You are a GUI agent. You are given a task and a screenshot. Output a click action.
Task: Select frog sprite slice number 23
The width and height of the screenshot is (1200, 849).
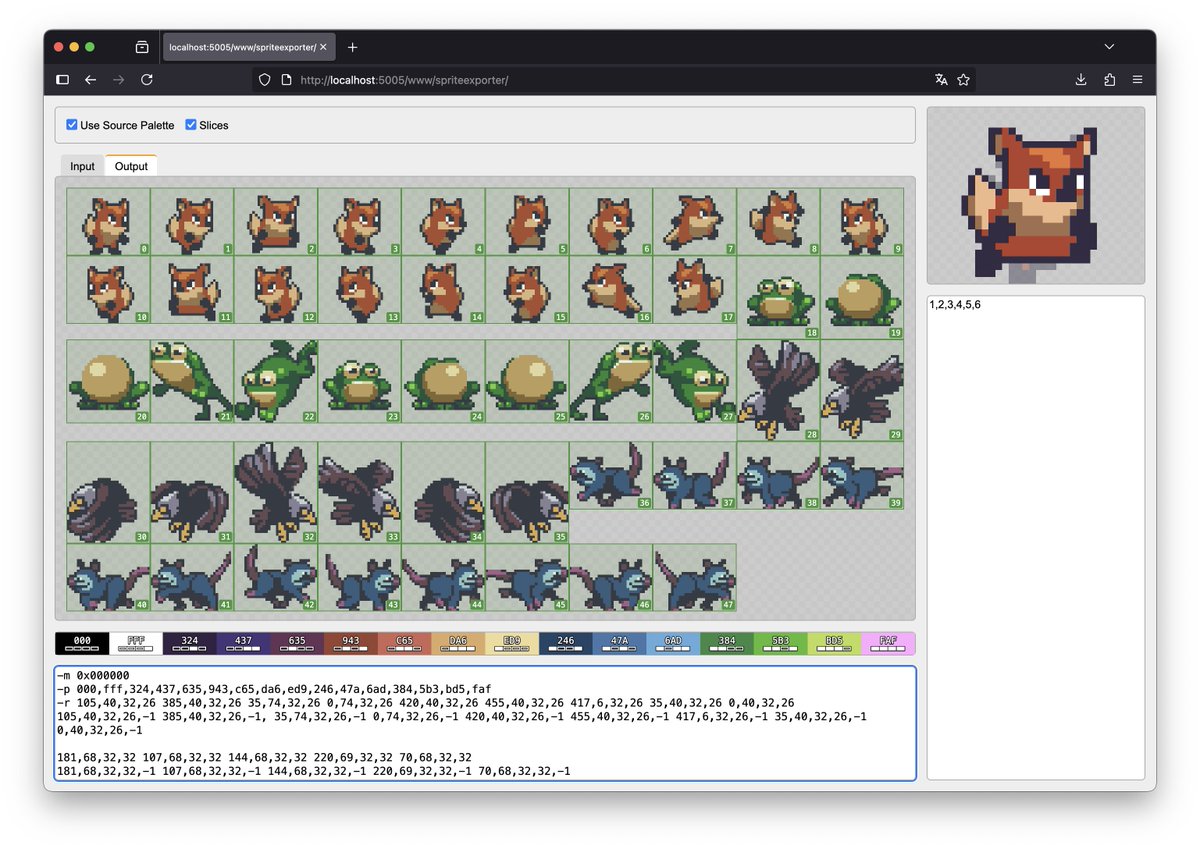pos(360,381)
